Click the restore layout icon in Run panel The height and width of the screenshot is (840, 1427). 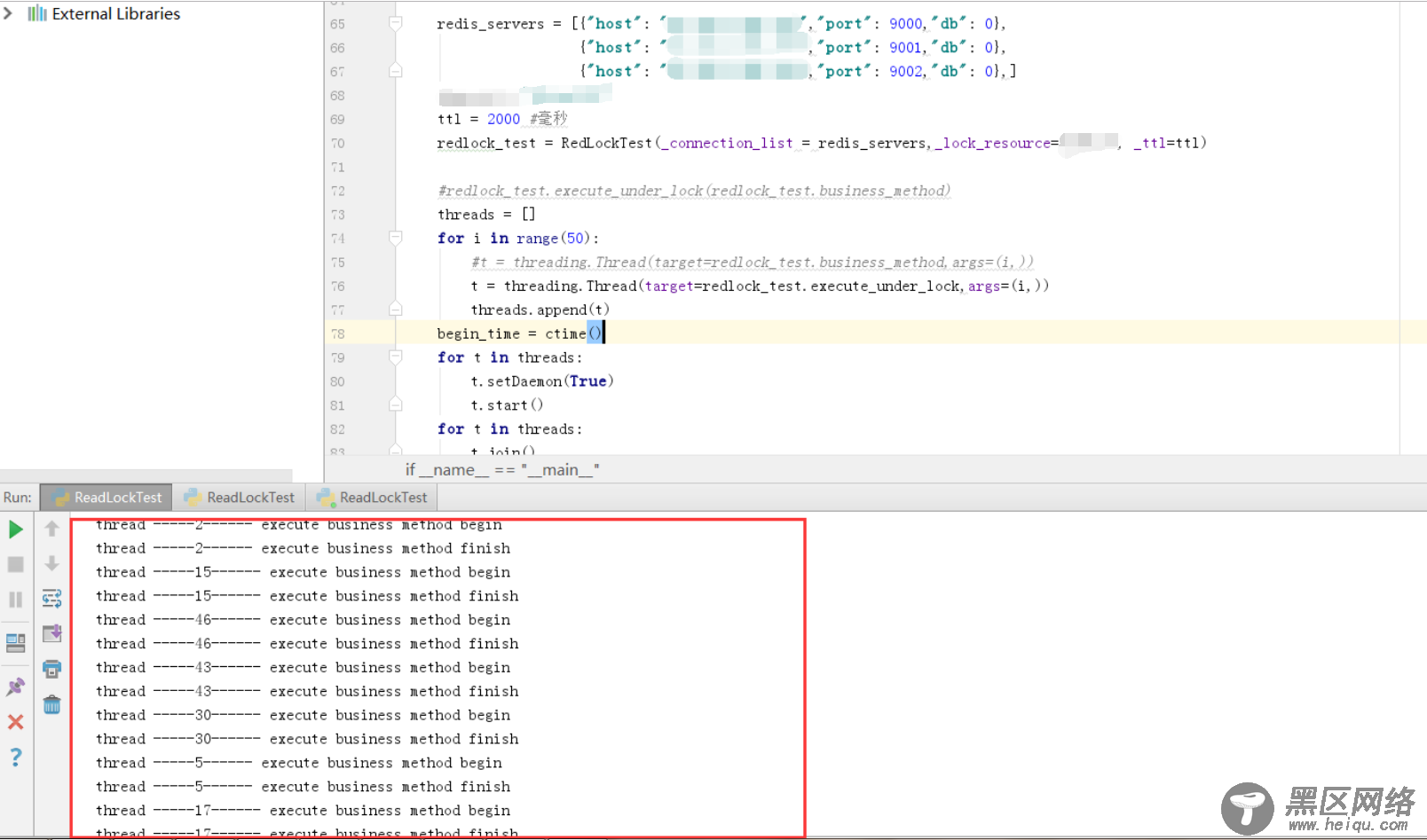click(x=16, y=642)
